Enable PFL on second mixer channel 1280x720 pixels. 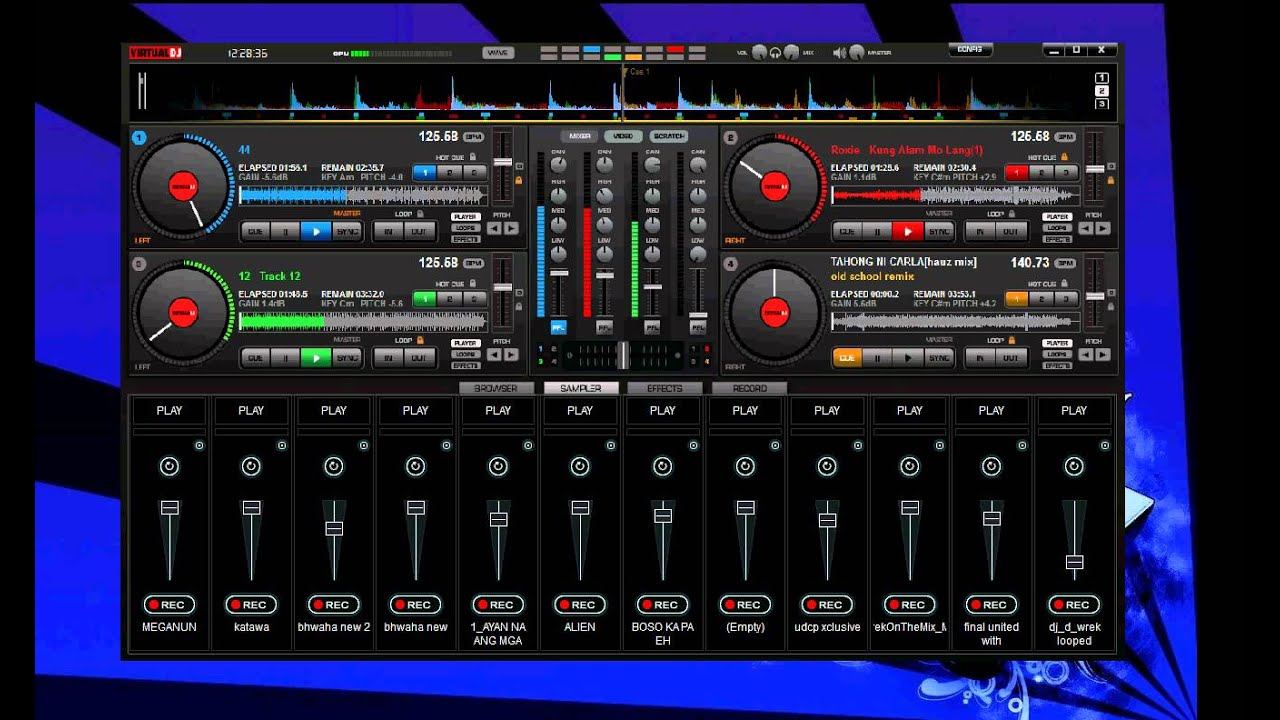604,327
